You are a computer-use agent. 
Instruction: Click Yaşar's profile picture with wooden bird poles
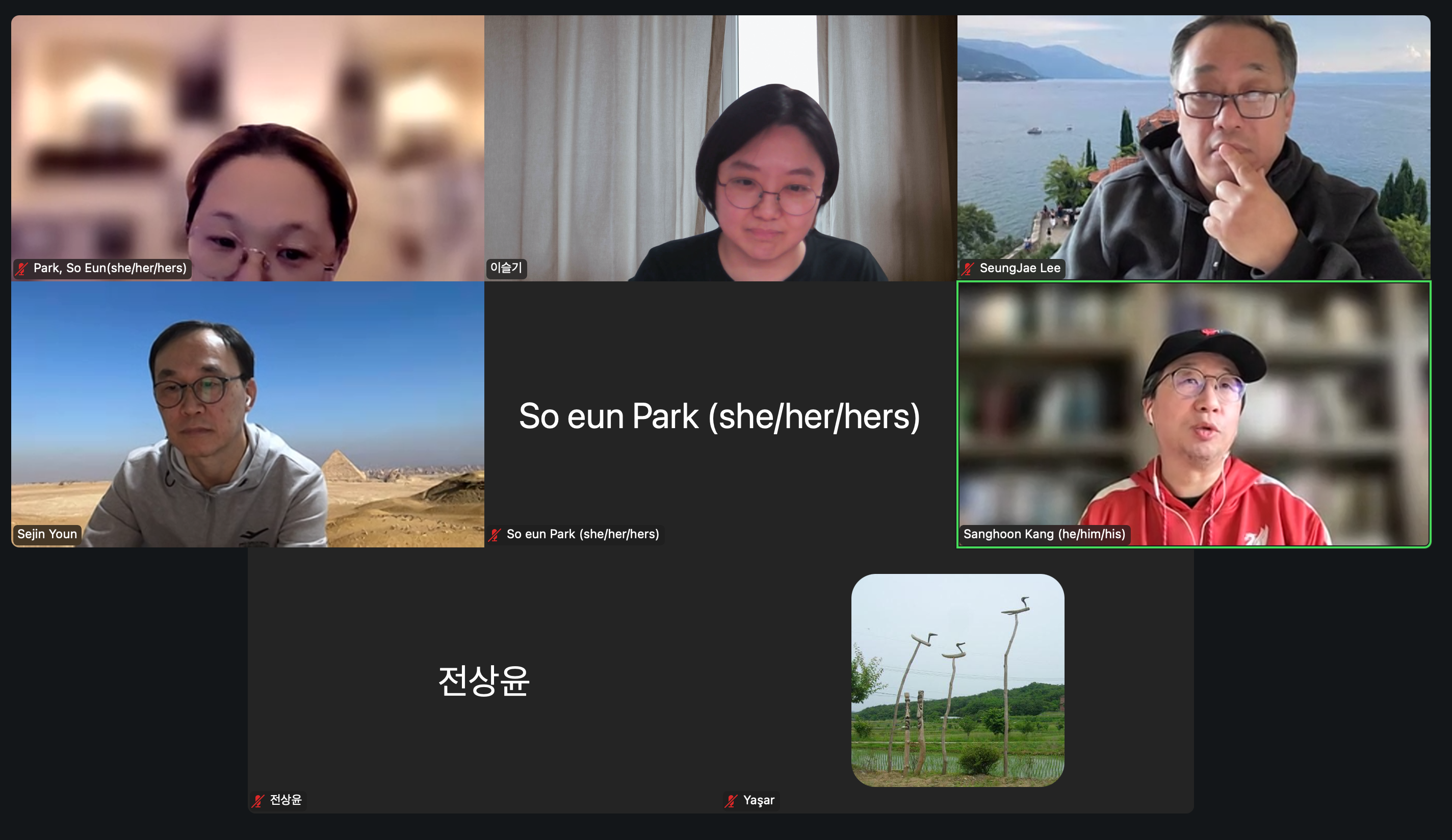[x=957, y=680]
